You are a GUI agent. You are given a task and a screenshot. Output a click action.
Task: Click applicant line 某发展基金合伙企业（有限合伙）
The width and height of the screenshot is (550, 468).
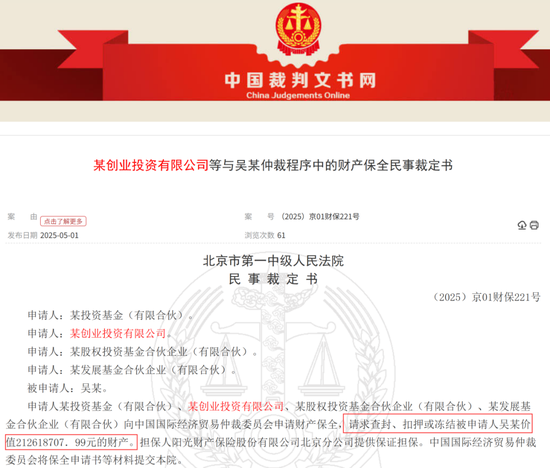(x=132, y=370)
